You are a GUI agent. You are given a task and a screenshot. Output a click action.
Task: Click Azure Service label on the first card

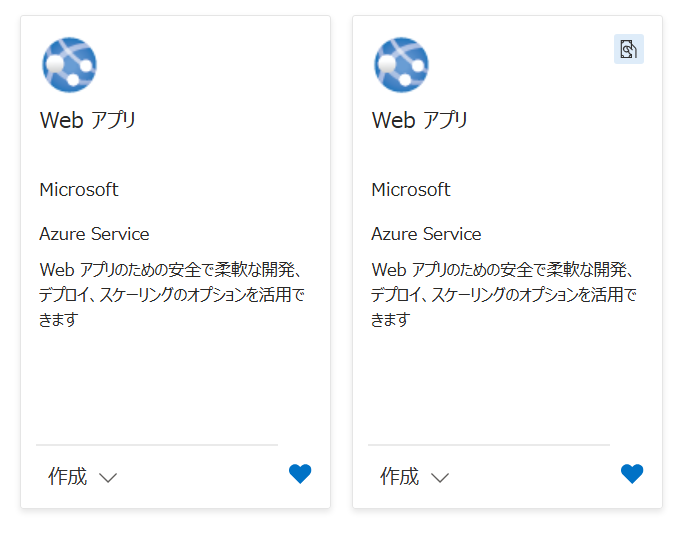(94, 234)
